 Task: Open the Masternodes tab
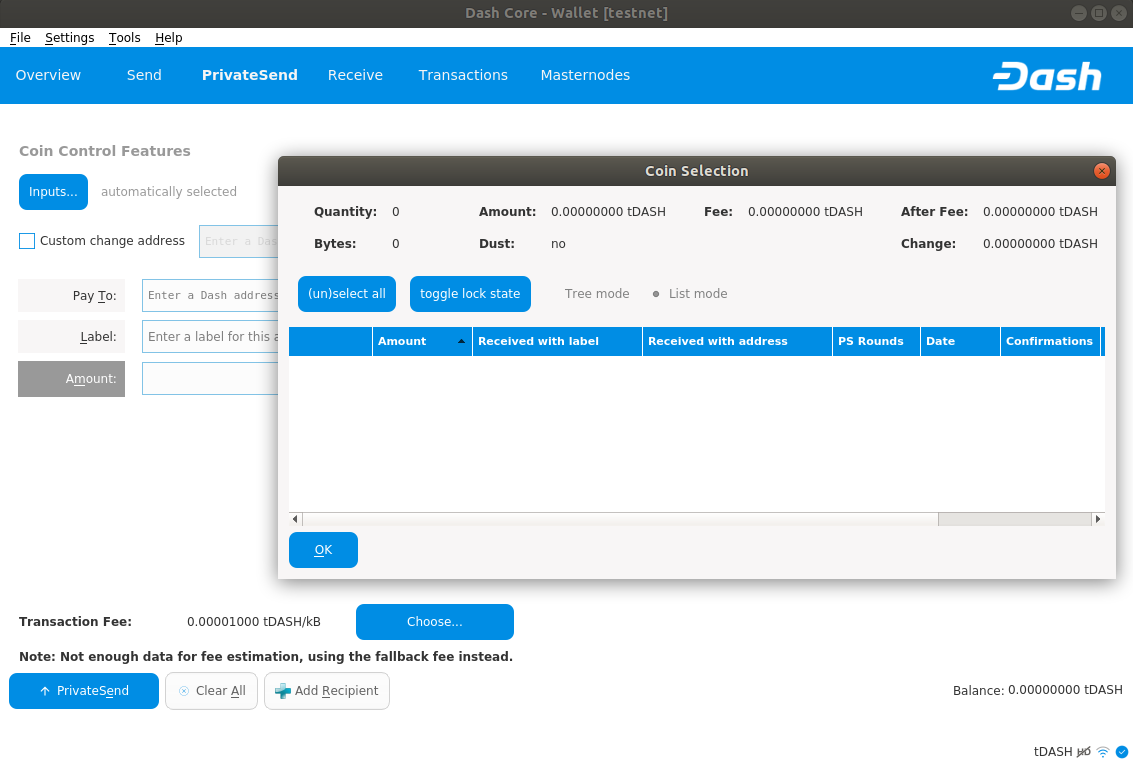tap(585, 75)
